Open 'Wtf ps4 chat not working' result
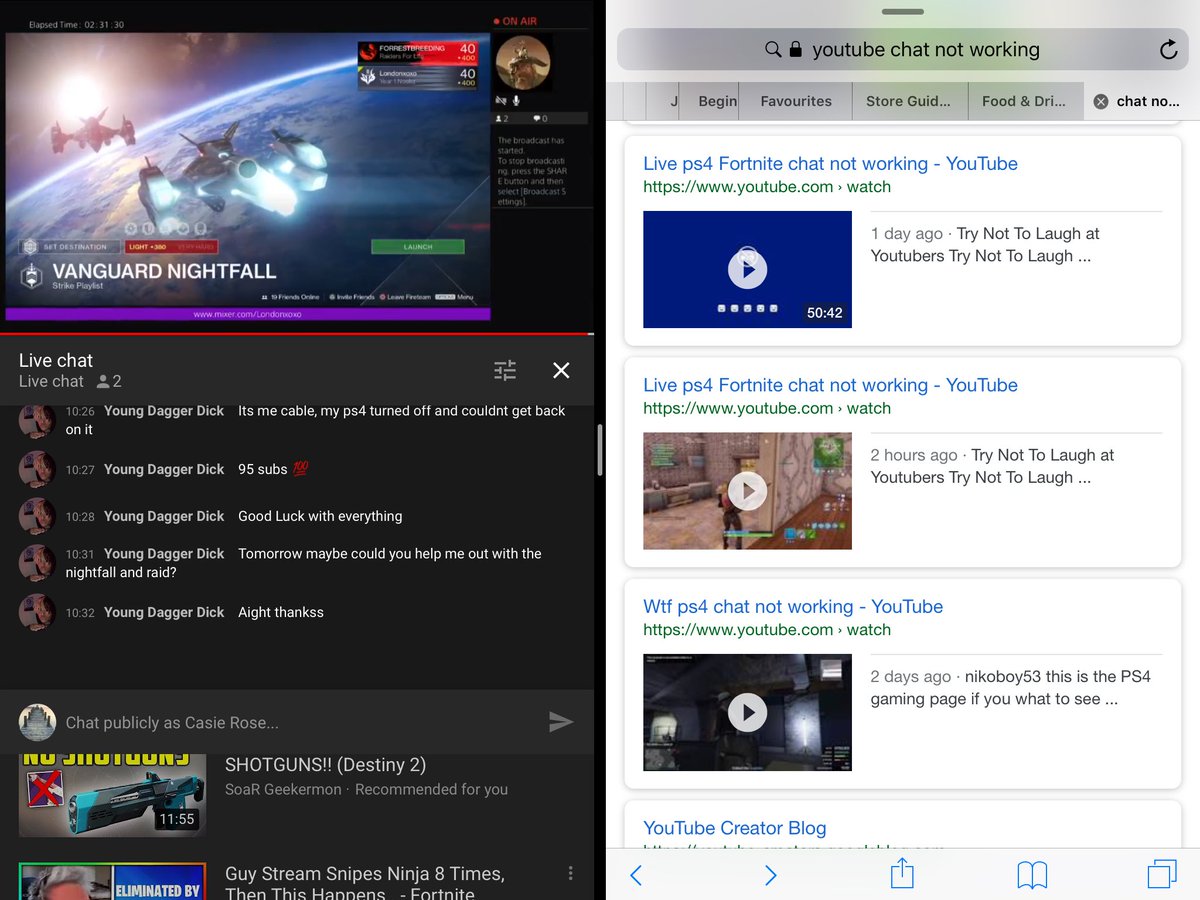 pyautogui.click(x=793, y=607)
